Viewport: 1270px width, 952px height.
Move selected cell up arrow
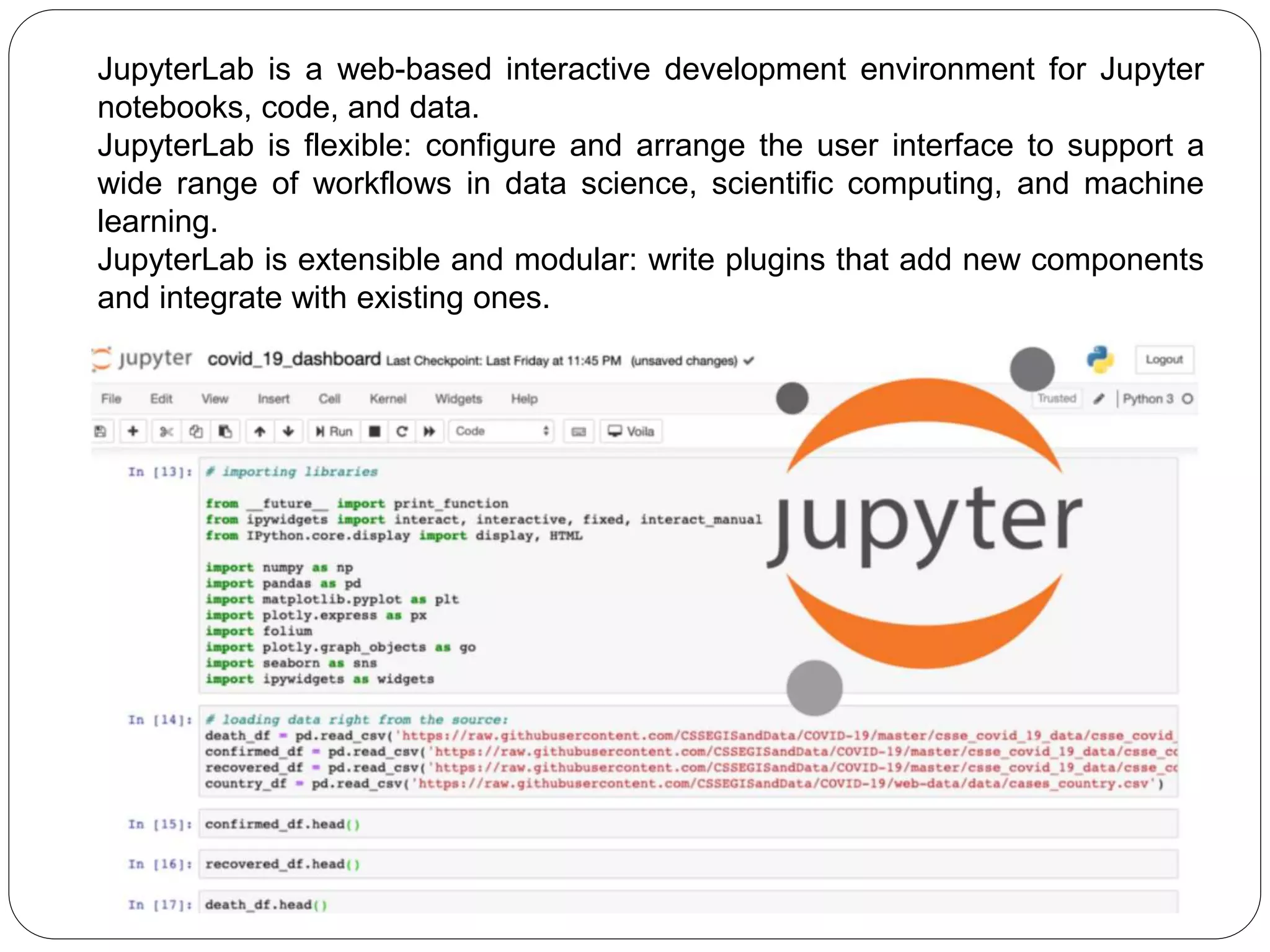[260, 431]
